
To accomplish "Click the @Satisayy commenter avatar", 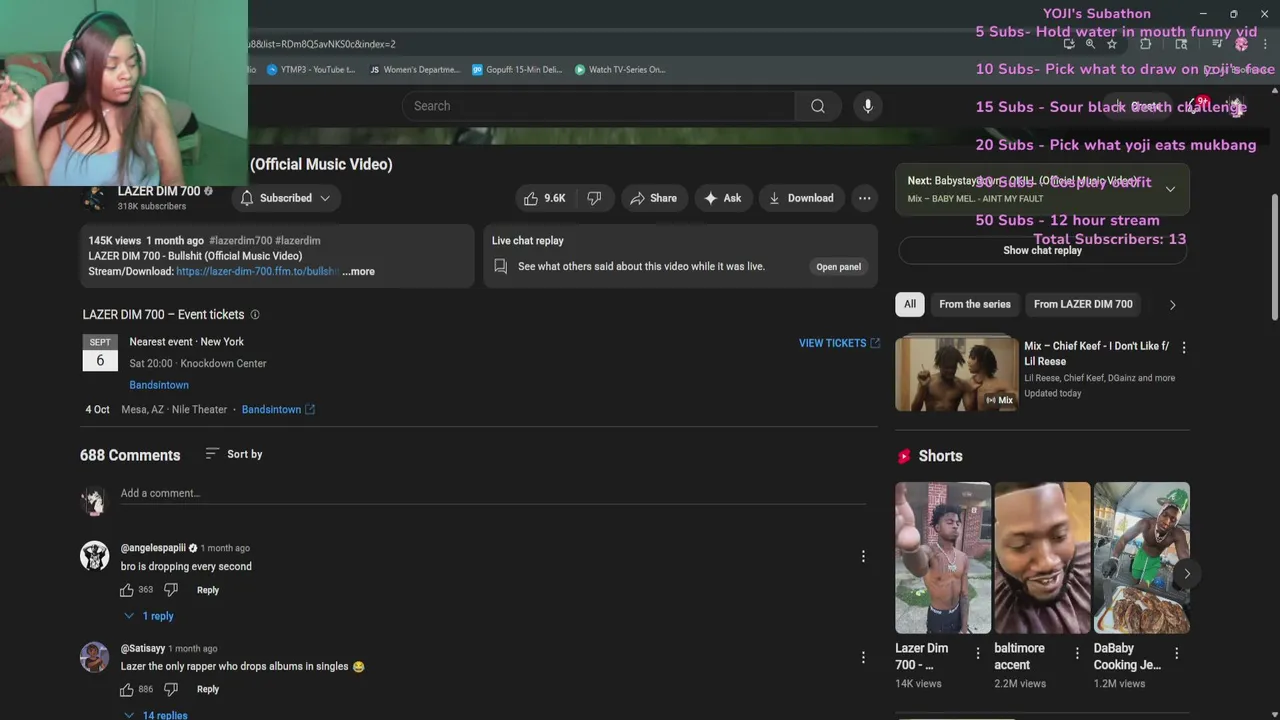I will coord(95,657).
